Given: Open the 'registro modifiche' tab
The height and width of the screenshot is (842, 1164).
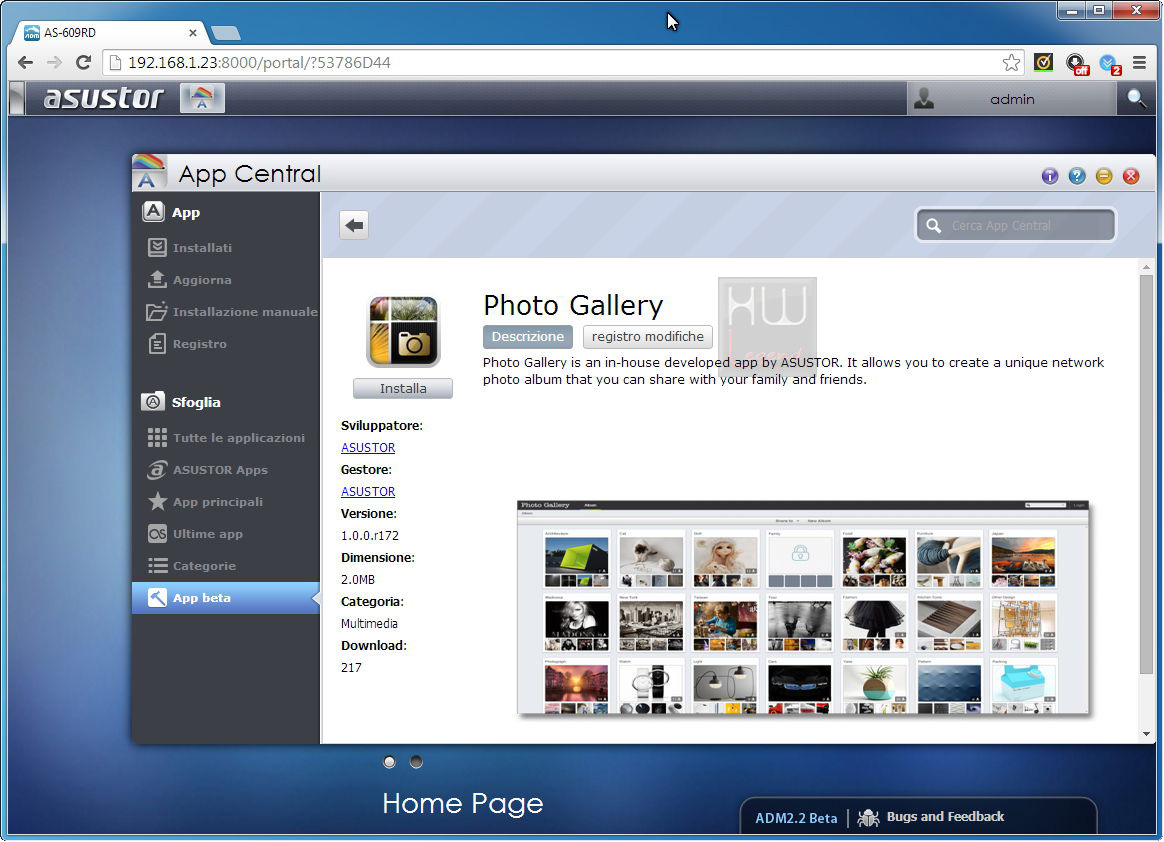Looking at the screenshot, I should (647, 336).
